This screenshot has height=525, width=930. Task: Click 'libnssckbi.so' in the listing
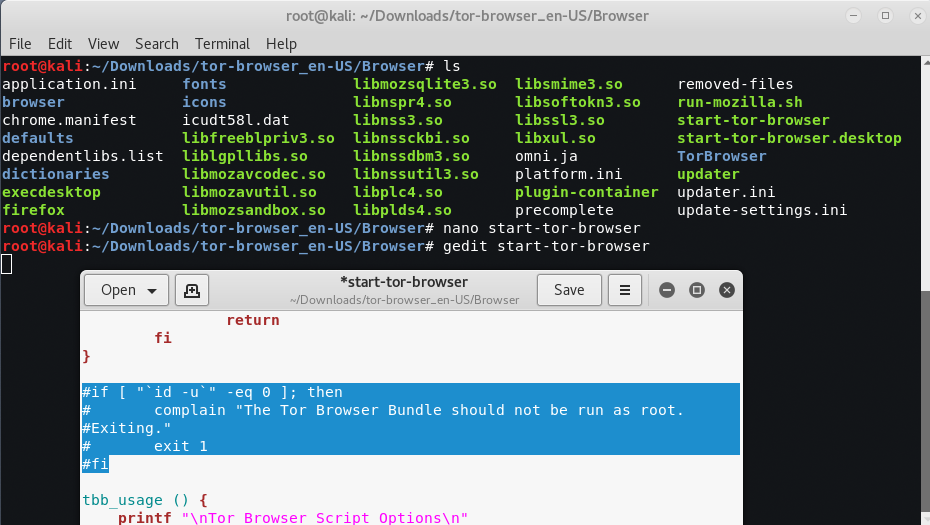pyautogui.click(x=411, y=138)
